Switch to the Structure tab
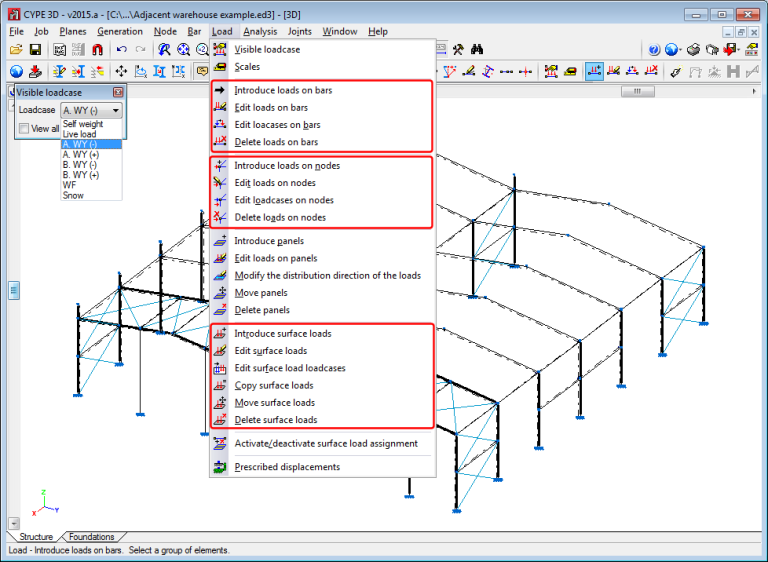The width and height of the screenshot is (768, 562). 36,537
